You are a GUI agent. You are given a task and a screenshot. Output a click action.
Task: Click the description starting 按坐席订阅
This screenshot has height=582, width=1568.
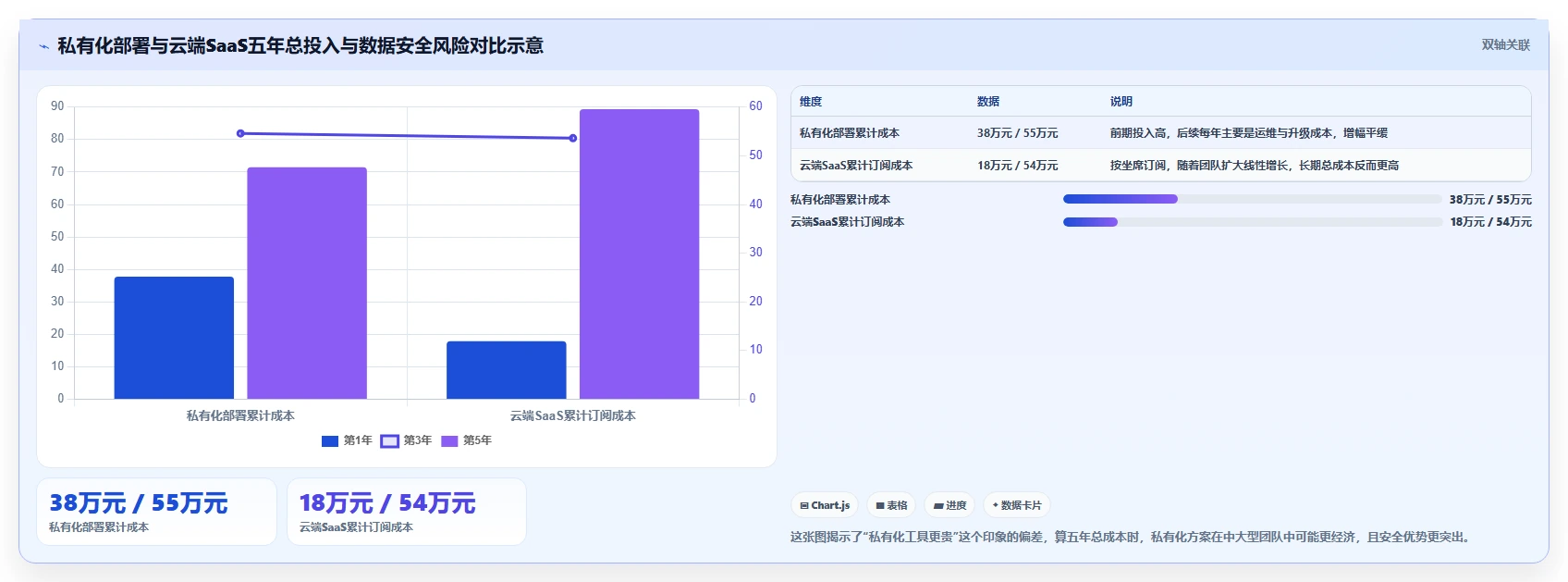(x=1255, y=166)
